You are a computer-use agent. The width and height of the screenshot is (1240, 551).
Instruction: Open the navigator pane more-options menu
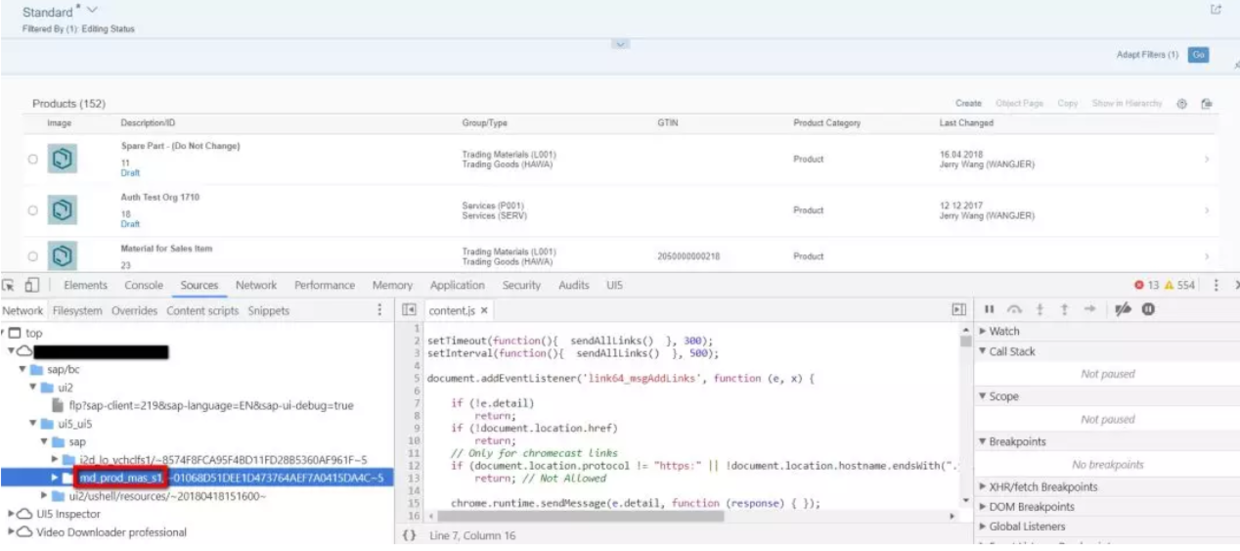tap(379, 310)
